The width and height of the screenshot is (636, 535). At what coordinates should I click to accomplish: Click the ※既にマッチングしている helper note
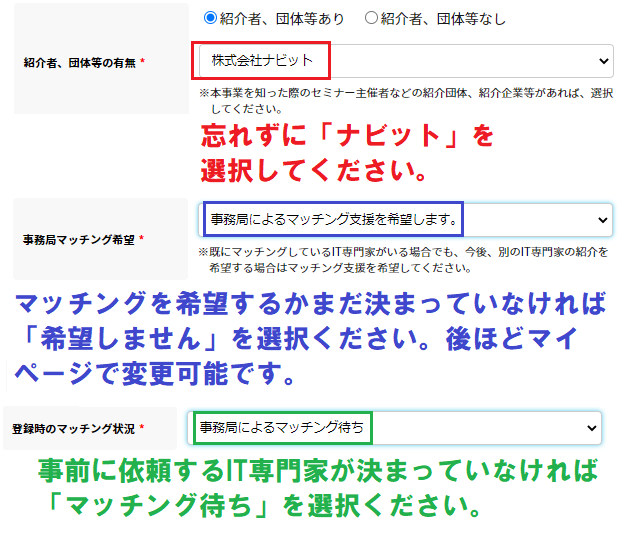(405, 259)
